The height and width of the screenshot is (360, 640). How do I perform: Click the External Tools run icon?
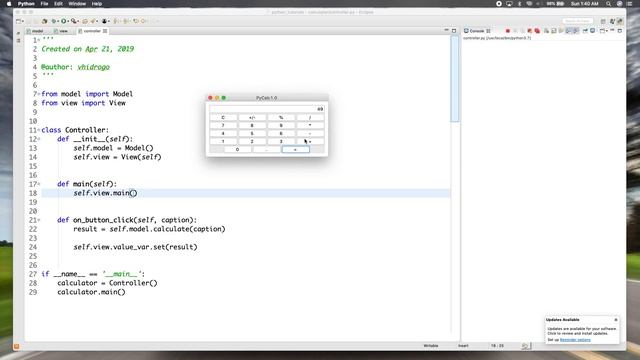coord(74,21)
